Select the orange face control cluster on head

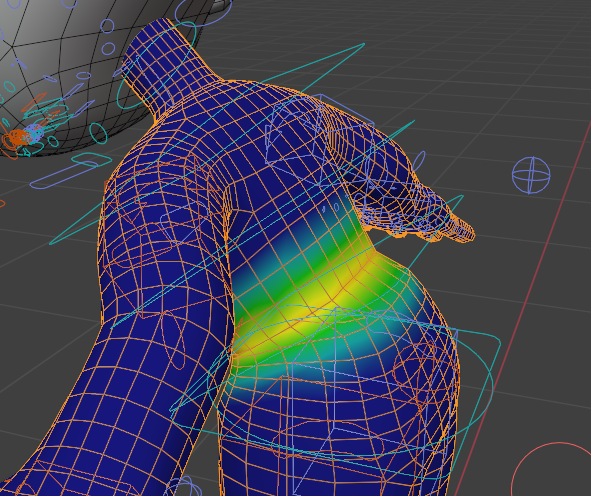pyautogui.click(x=17, y=139)
